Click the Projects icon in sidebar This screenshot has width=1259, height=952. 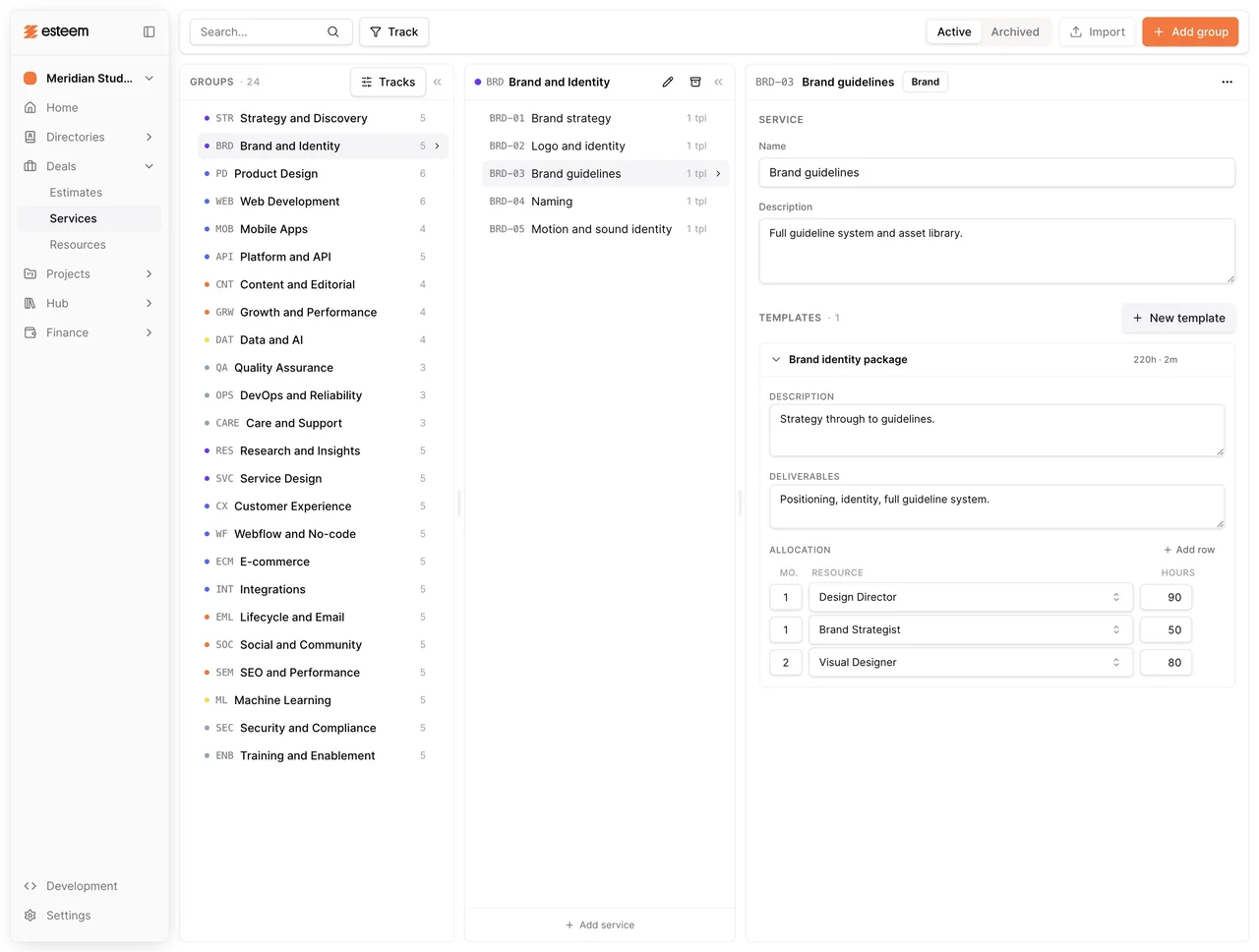(30, 273)
